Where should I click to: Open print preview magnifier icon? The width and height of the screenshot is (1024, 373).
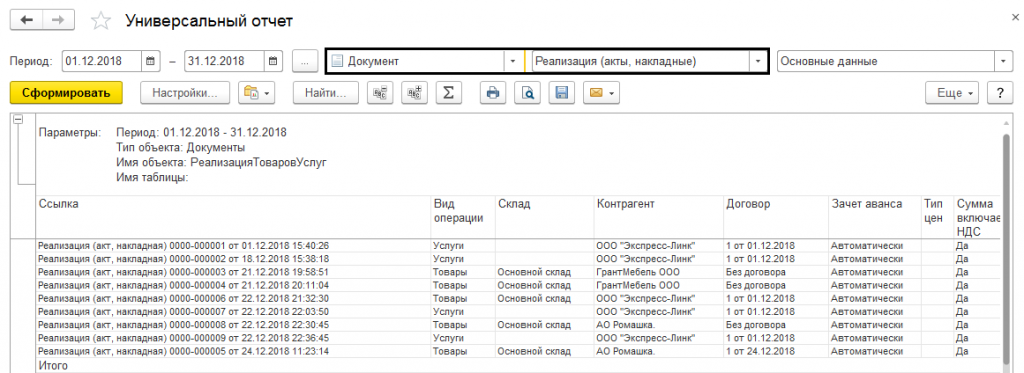point(527,93)
